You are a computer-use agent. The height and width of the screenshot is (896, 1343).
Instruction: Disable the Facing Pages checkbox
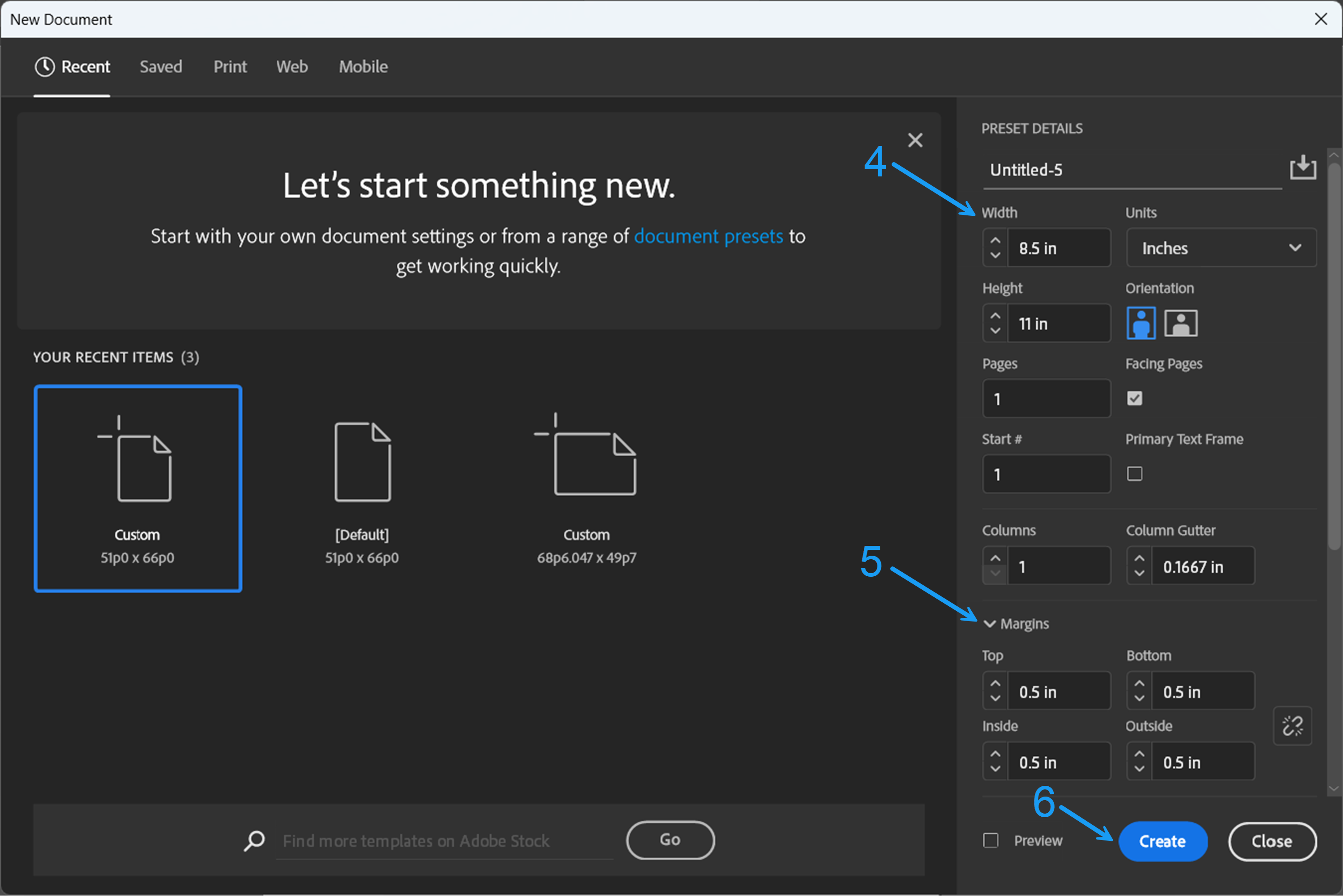tap(1134, 398)
